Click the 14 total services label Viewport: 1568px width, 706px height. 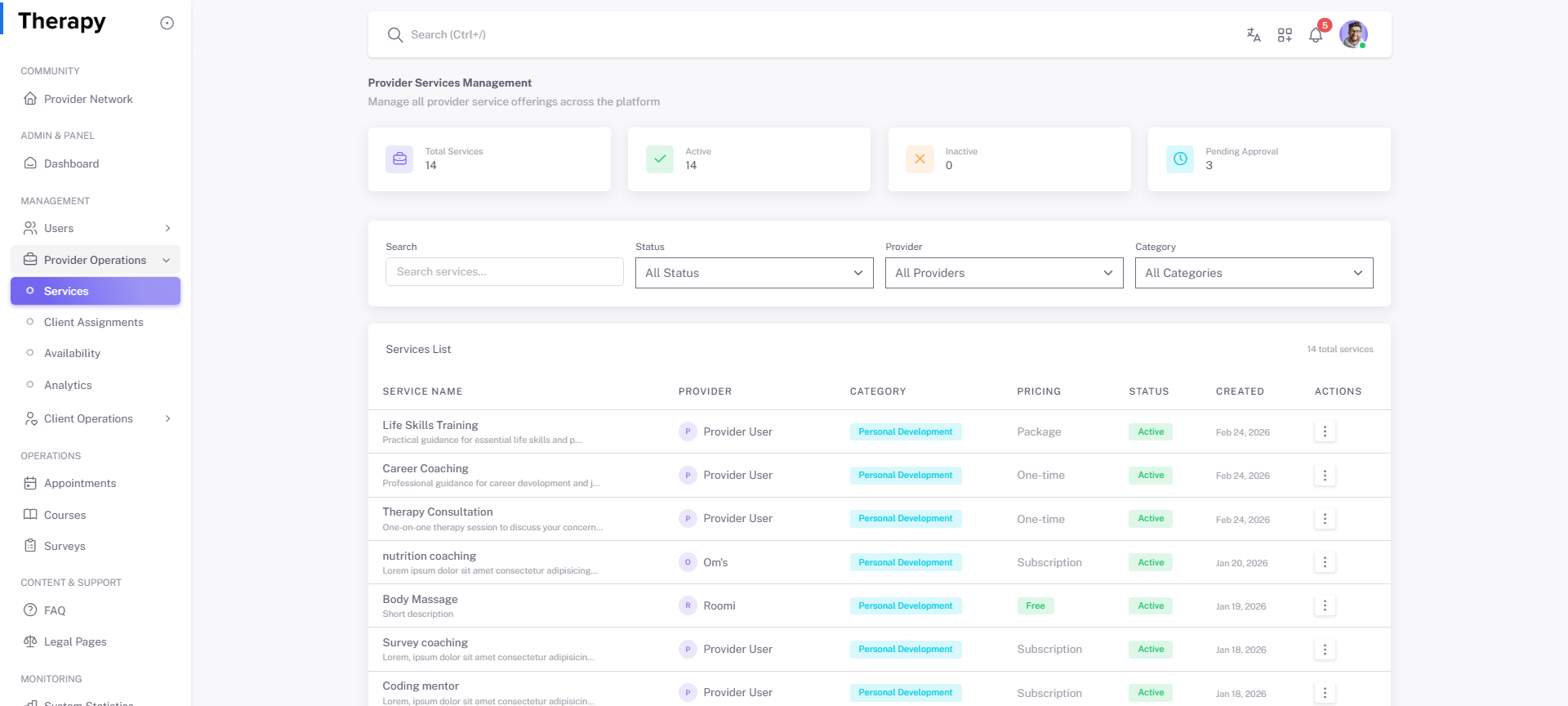pyautogui.click(x=1340, y=349)
